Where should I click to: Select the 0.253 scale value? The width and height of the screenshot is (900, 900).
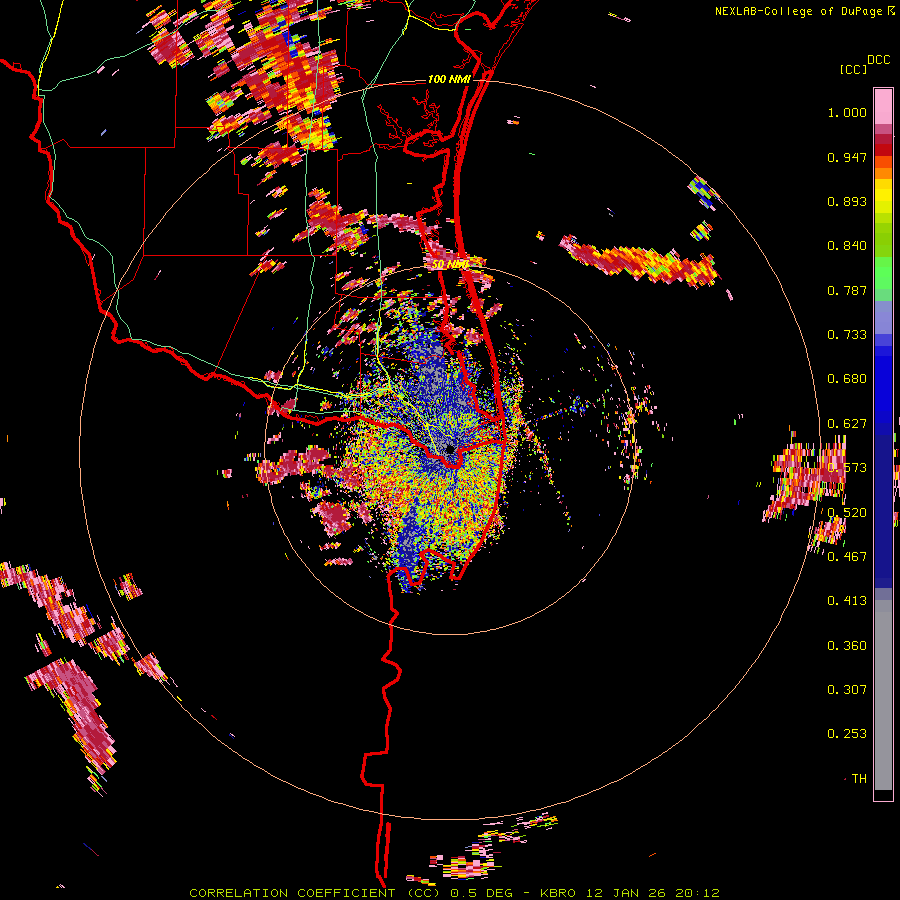847,734
